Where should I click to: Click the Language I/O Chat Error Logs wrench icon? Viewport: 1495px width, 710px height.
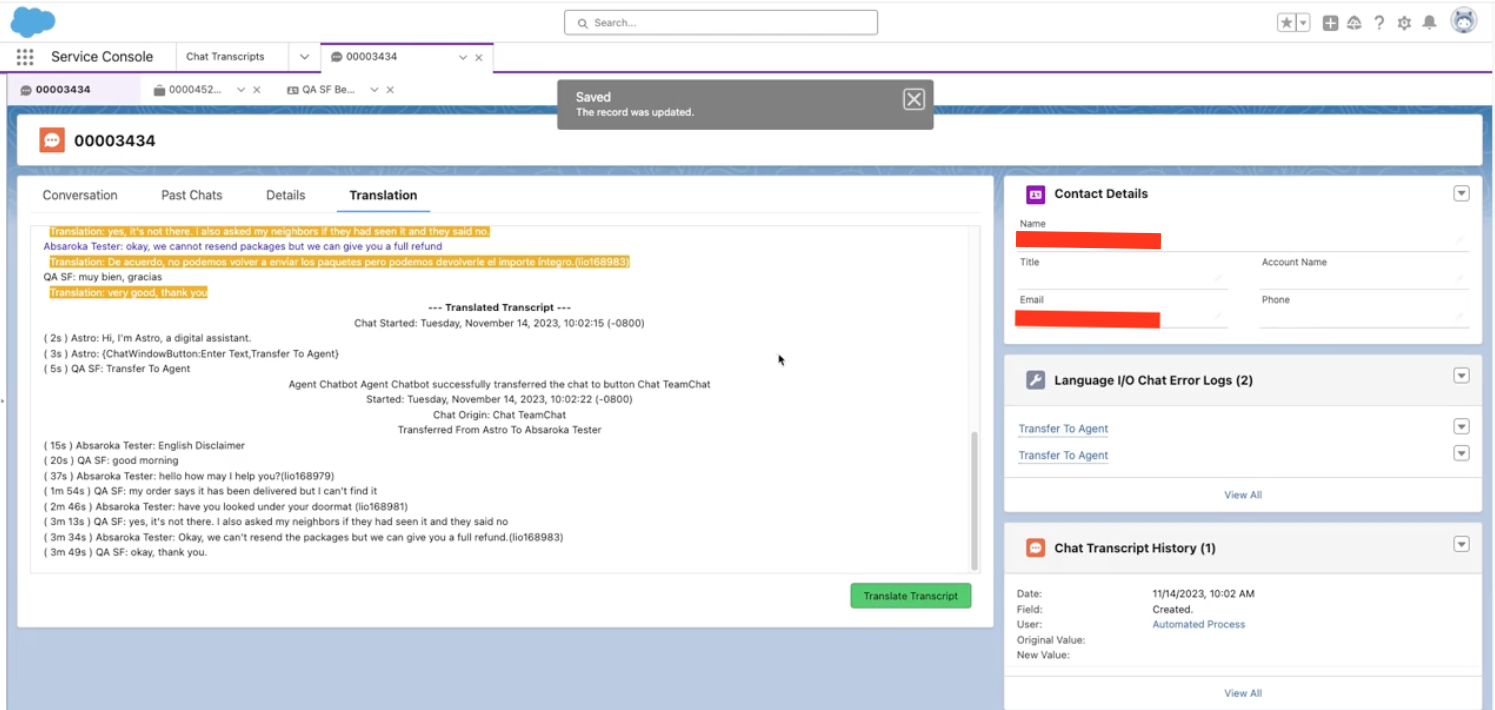click(x=1036, y=380)
